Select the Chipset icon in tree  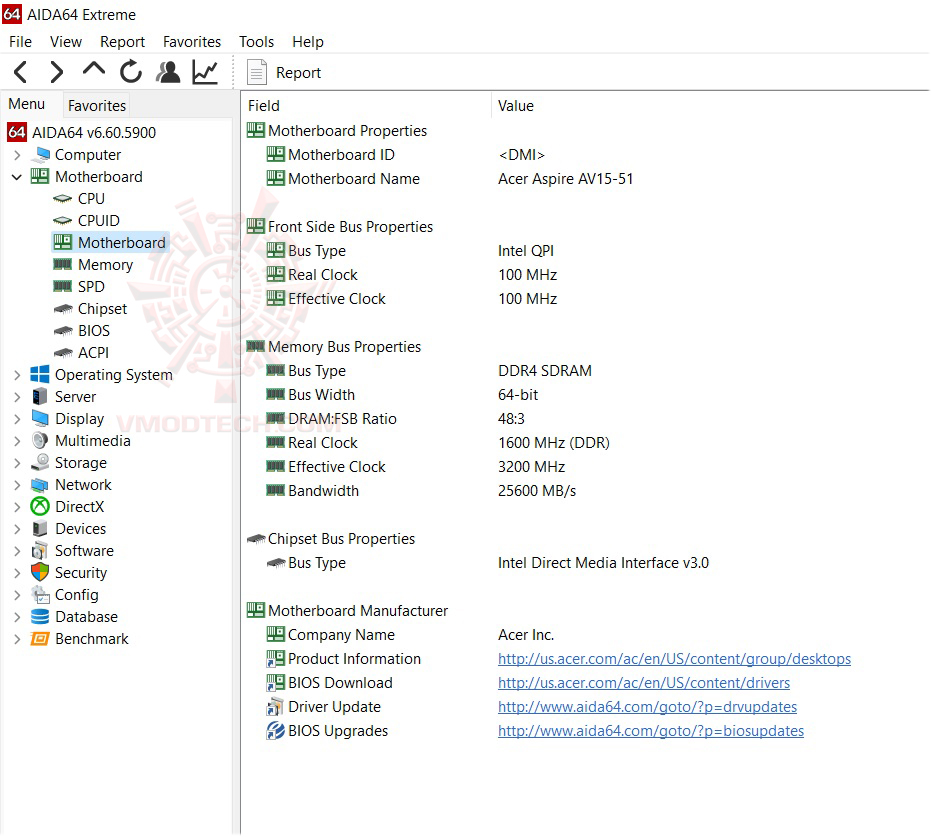pos(62,309)
